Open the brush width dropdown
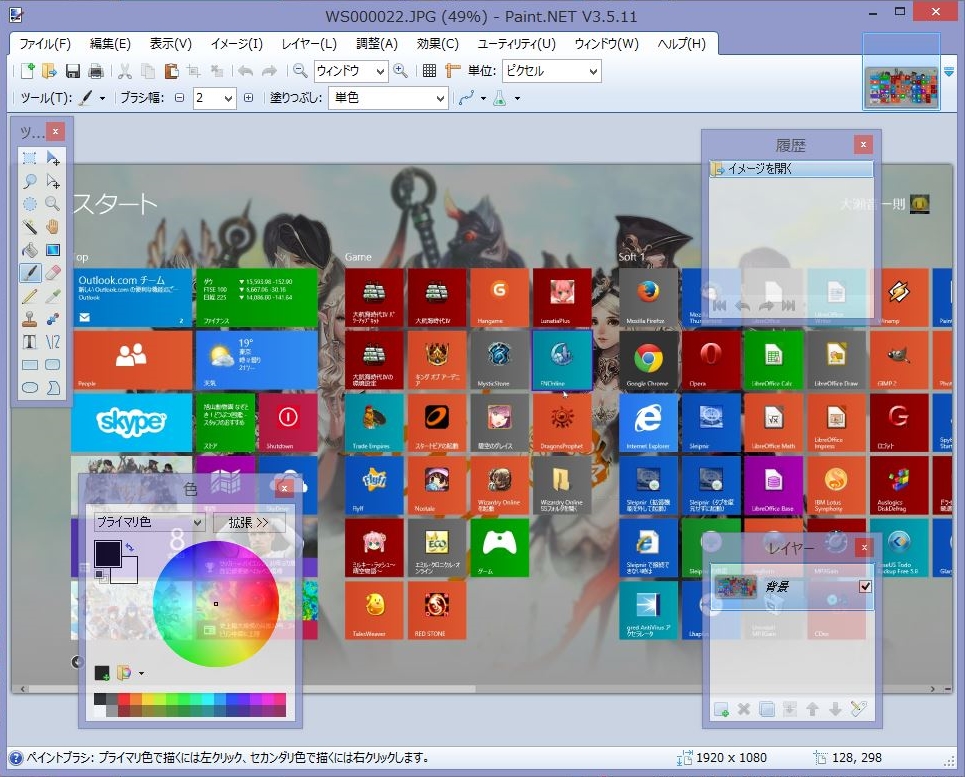 228,98
